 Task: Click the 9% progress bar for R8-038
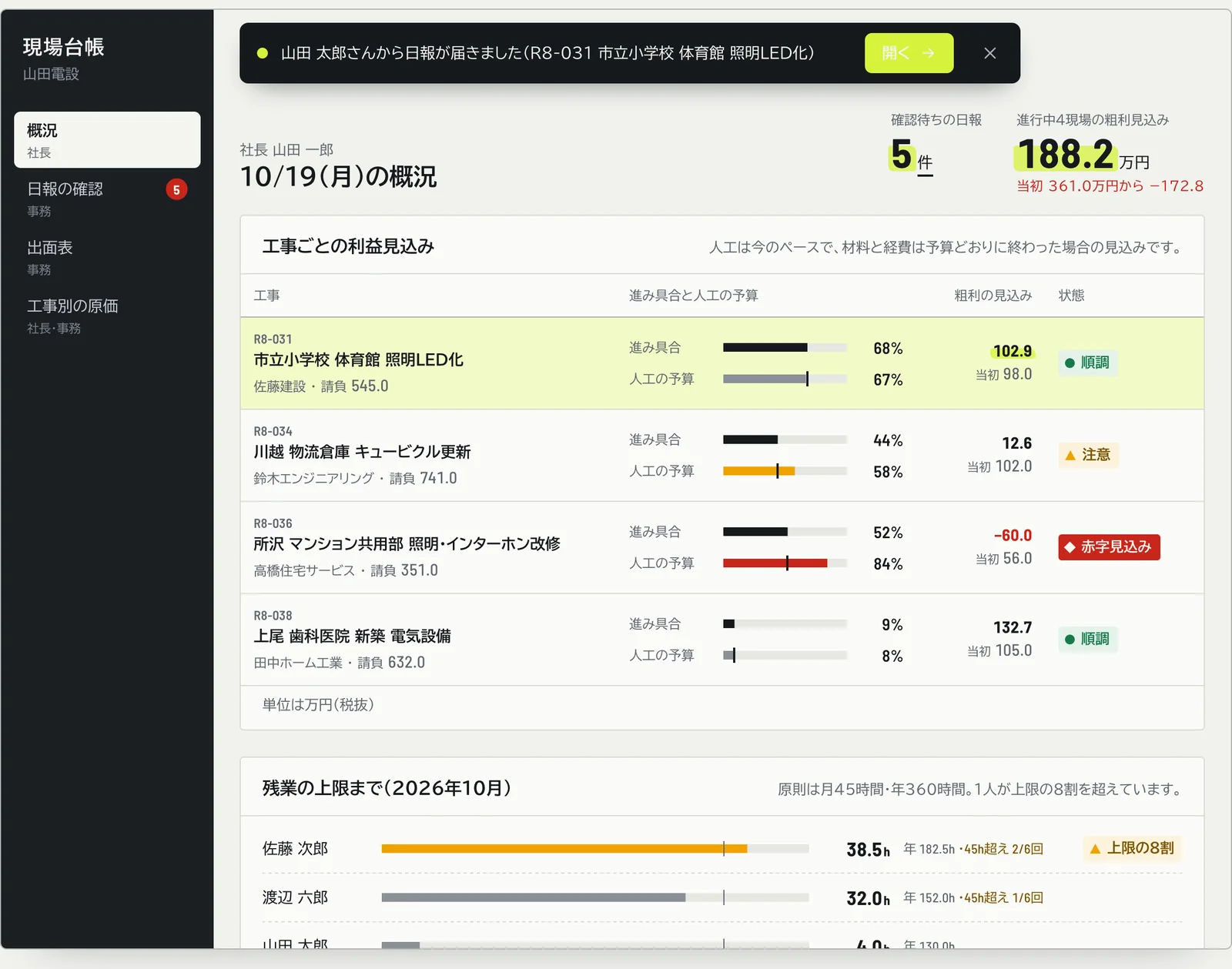click(x=785, y=624)
